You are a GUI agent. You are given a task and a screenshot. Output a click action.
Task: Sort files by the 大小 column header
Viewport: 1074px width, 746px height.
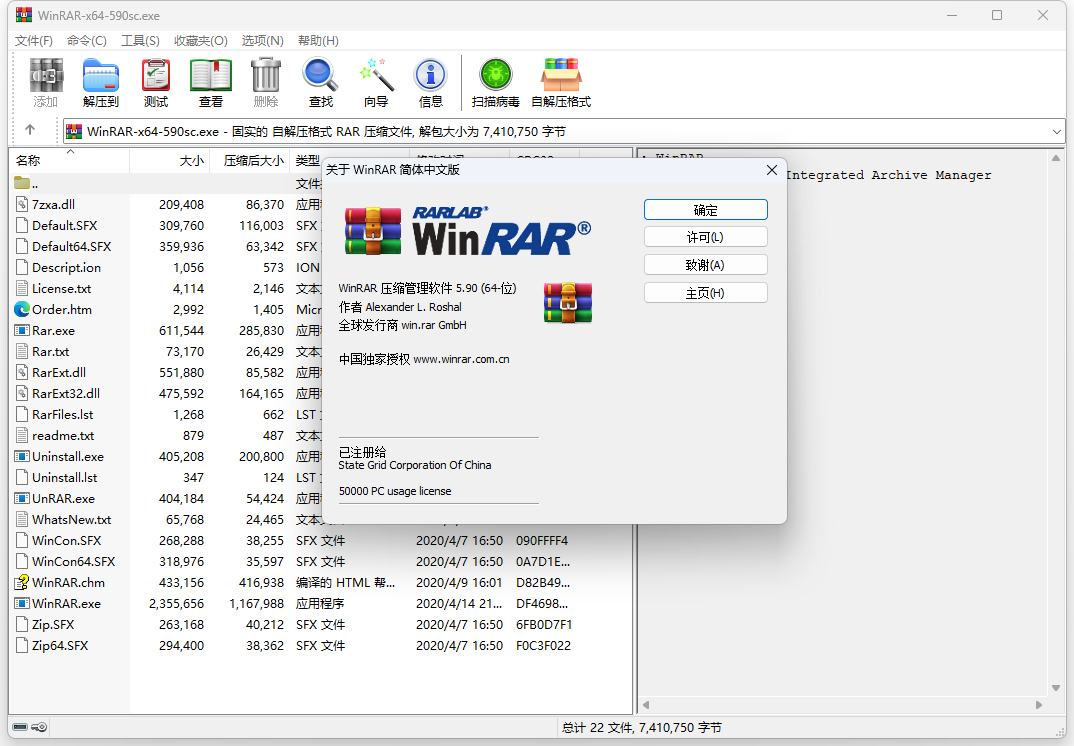[169, 160]
